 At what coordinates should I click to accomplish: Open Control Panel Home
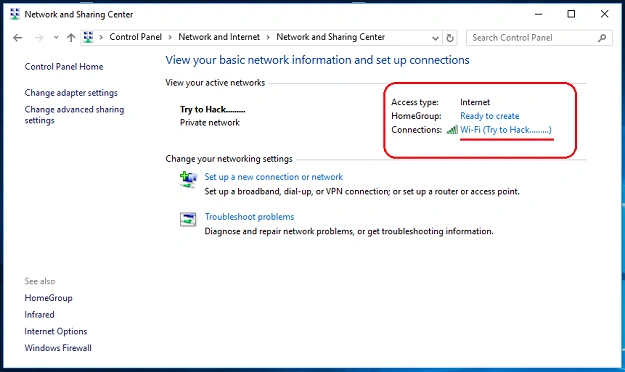[x=64, y=67]
